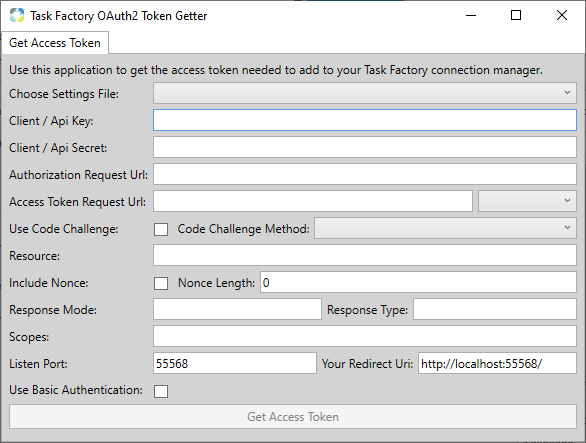Tick the Include Nonce checkbox
Image resolution: width=586 pixels, height=443 pixels.
coord(161,283)
